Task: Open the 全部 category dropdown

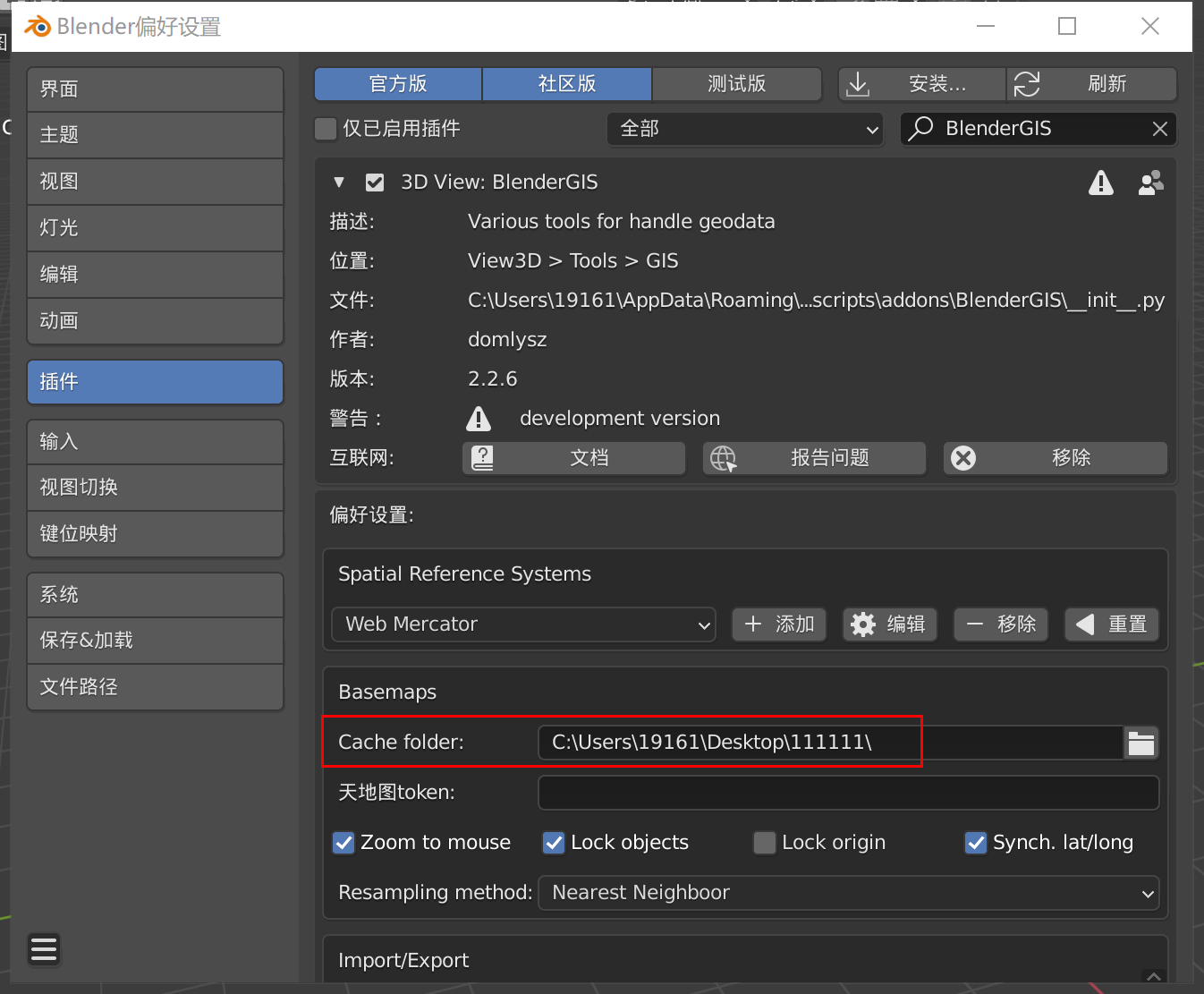Action: 745,129
